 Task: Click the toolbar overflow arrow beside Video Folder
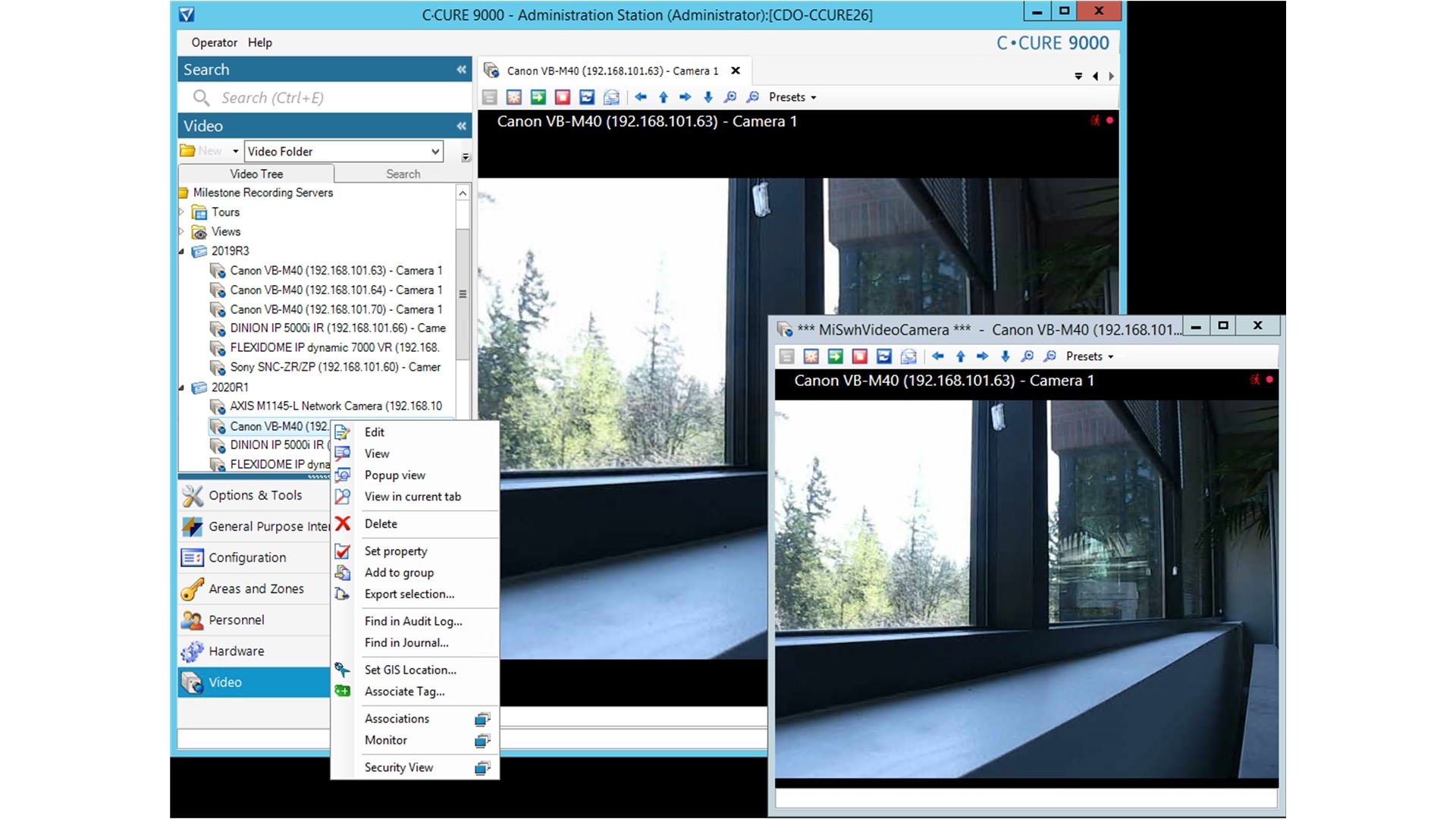pos(466,157)
